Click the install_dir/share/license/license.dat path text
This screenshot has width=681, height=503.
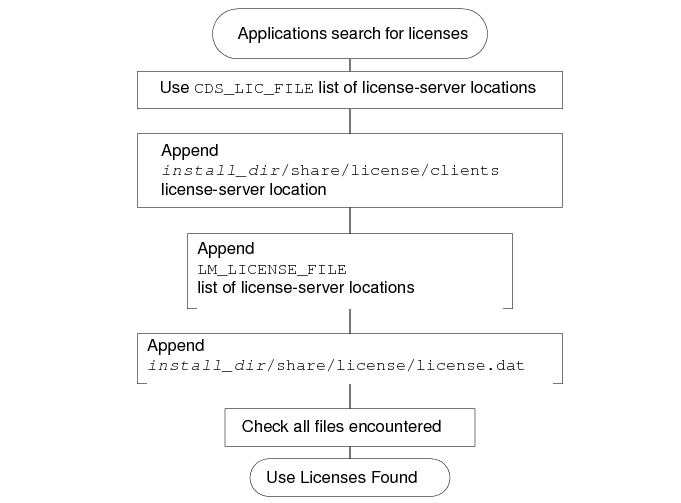[x=335, y=366]
